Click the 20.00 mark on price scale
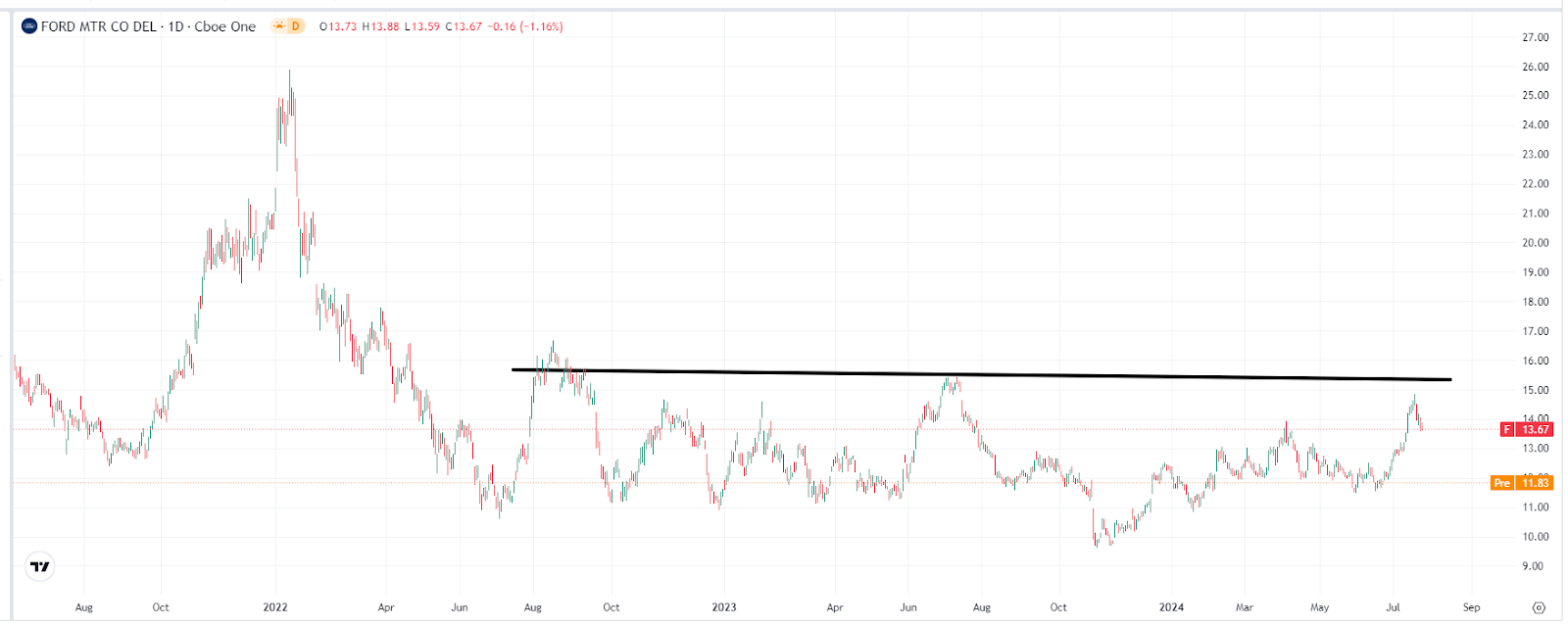Viewport: 1568px width, 628px height. [1535, 243]
